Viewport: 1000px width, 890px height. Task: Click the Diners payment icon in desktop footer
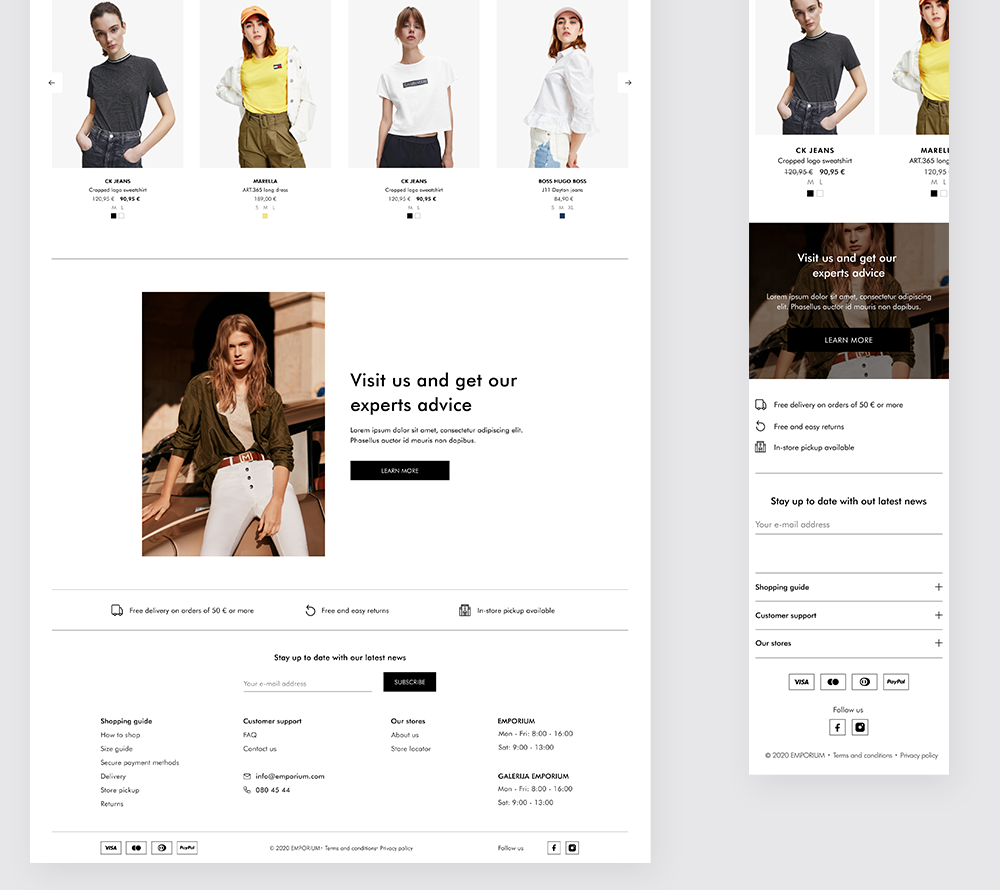coord(162,848)
